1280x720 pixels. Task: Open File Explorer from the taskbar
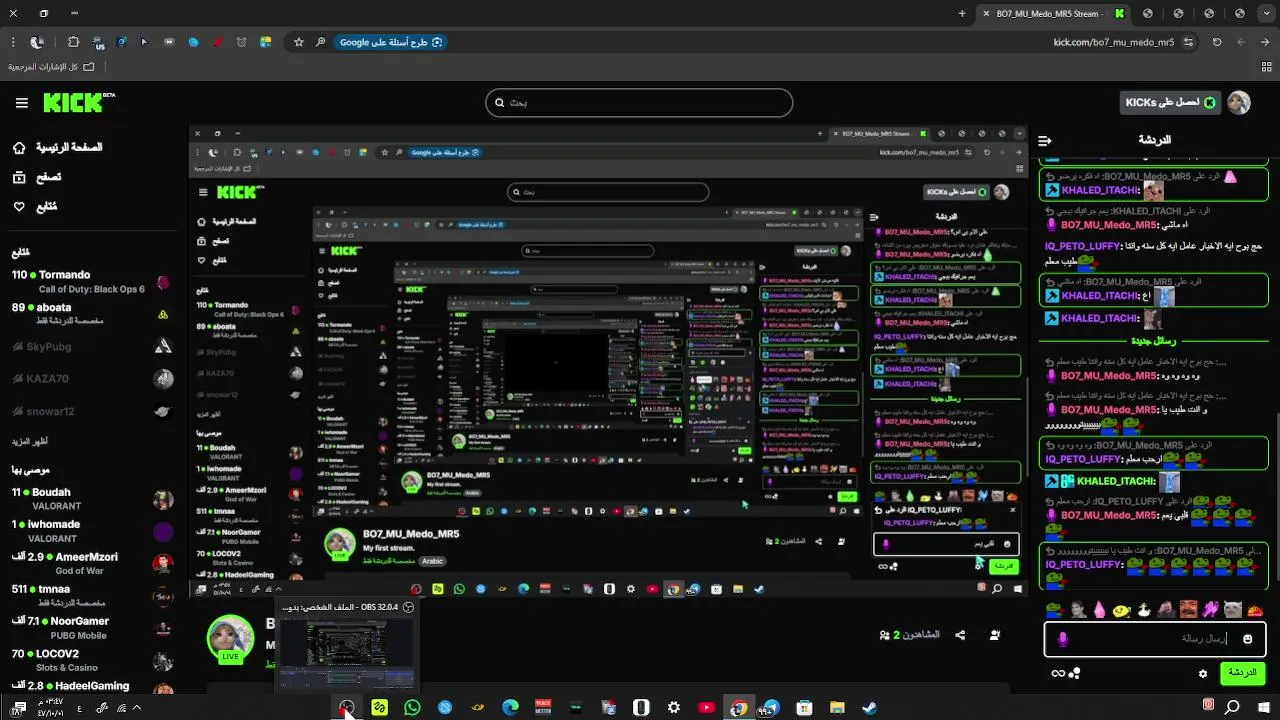pos(837,708)
